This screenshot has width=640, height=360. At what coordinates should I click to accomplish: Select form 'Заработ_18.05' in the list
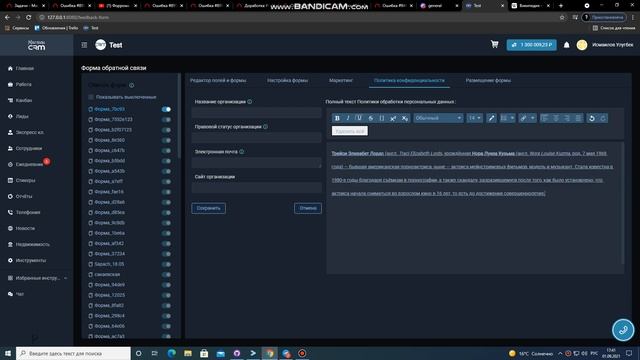[x=109, y=264]
